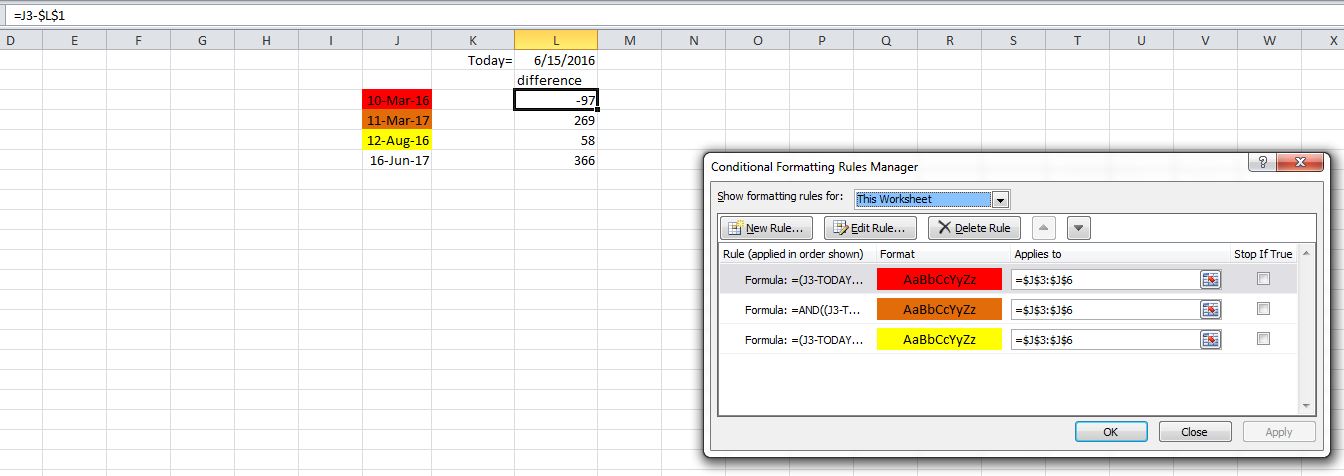Image resolution: width=1344 pixels, height=476 pixels.
Task: Select column header K
Action: click(x=474, y=40)
